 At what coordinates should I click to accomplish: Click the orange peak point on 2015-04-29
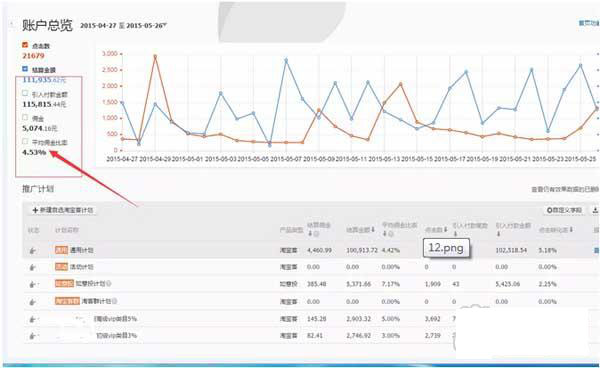point(155,57)
